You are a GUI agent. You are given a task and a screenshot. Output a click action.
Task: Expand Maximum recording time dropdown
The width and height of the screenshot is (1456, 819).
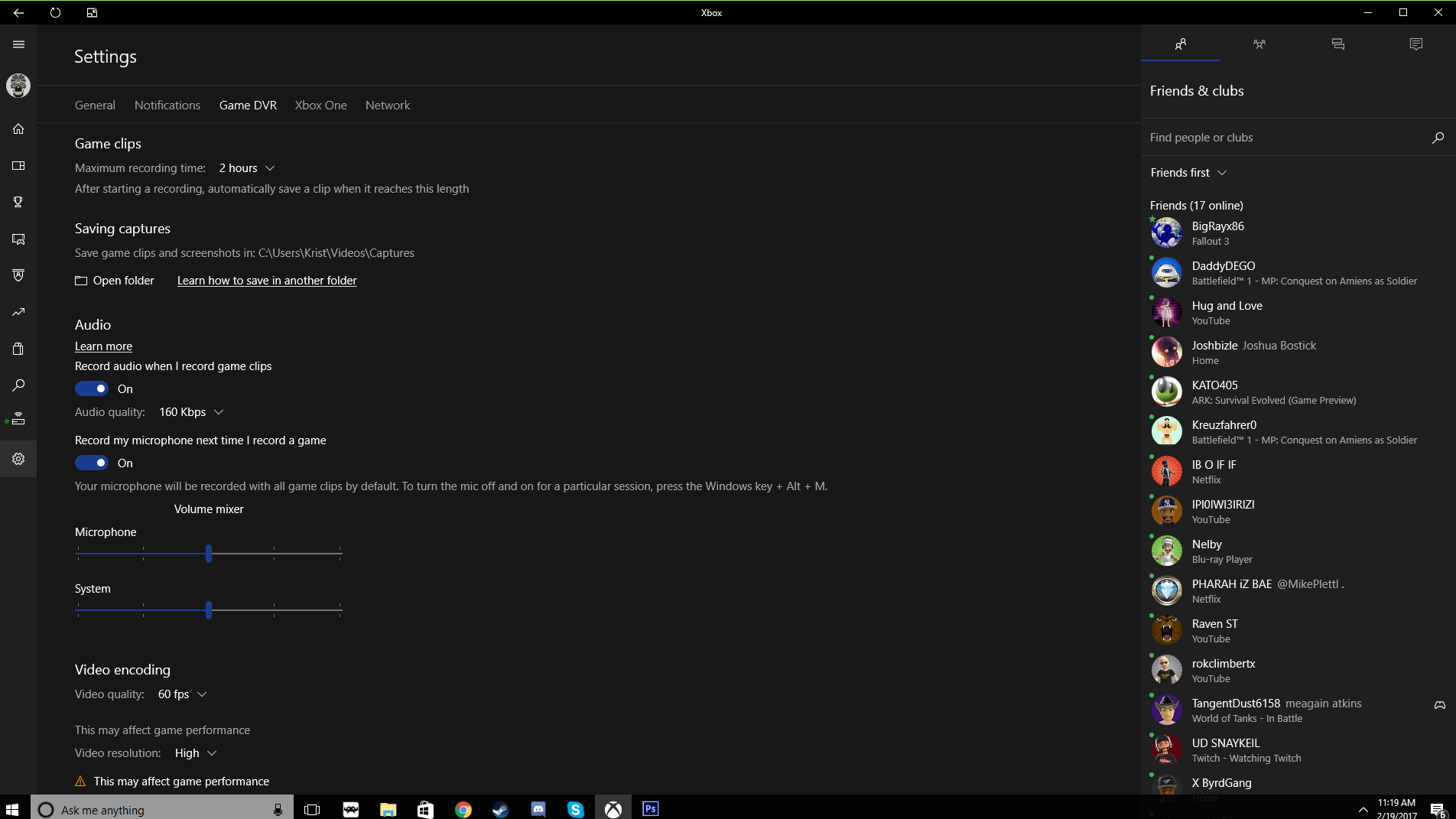(x=247, y=168)
